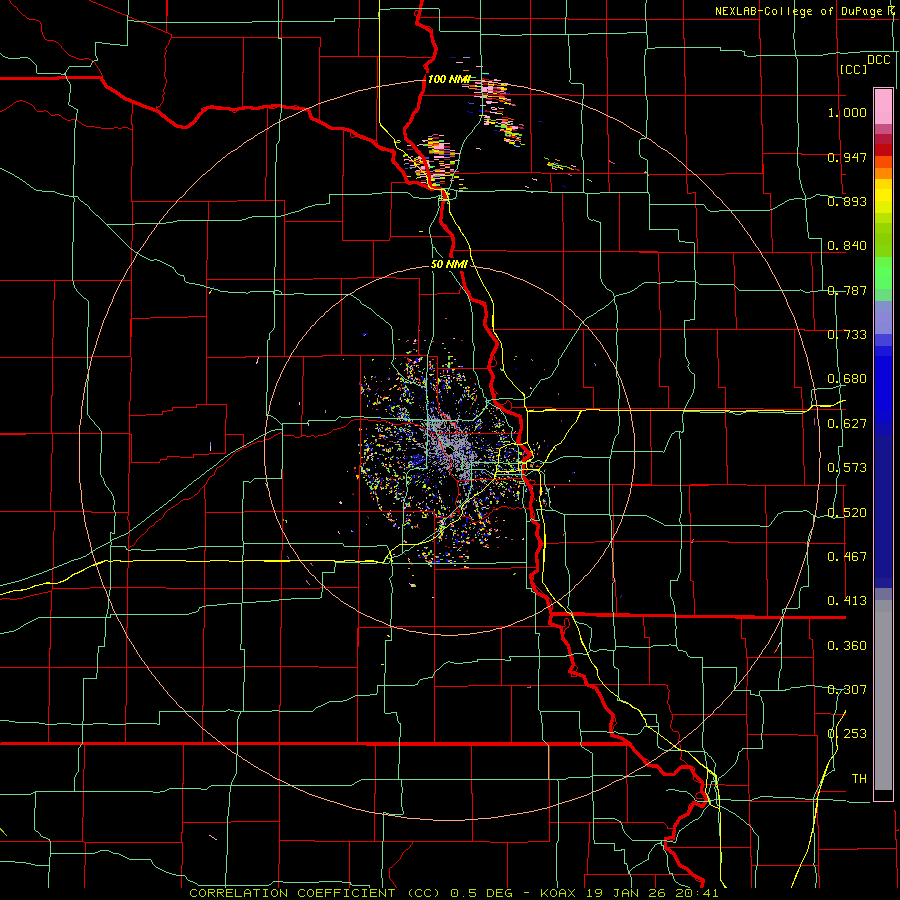900x900 pixels.
Task: Click the Correlation Coefficient KOAX caption text
Action: pyautogui.click(x=453, y=893)
